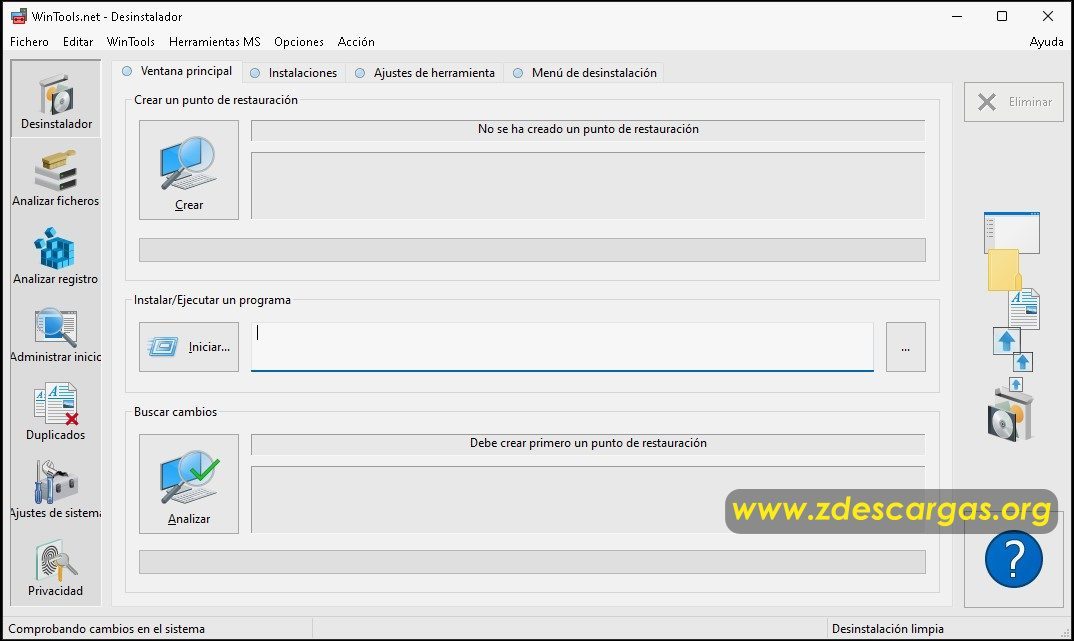1074x641 pixels.
Task: Click the changes results text area
Action: pos(588,500)
